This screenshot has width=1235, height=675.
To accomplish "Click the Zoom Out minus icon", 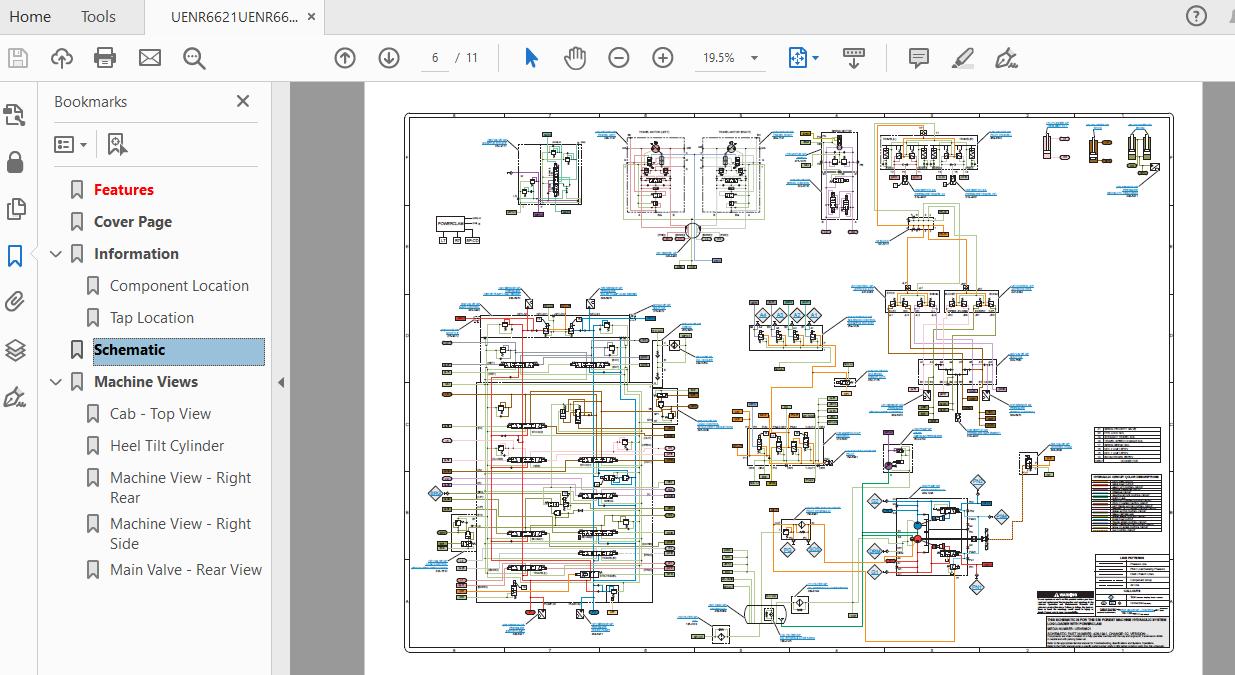I will 619,58.
